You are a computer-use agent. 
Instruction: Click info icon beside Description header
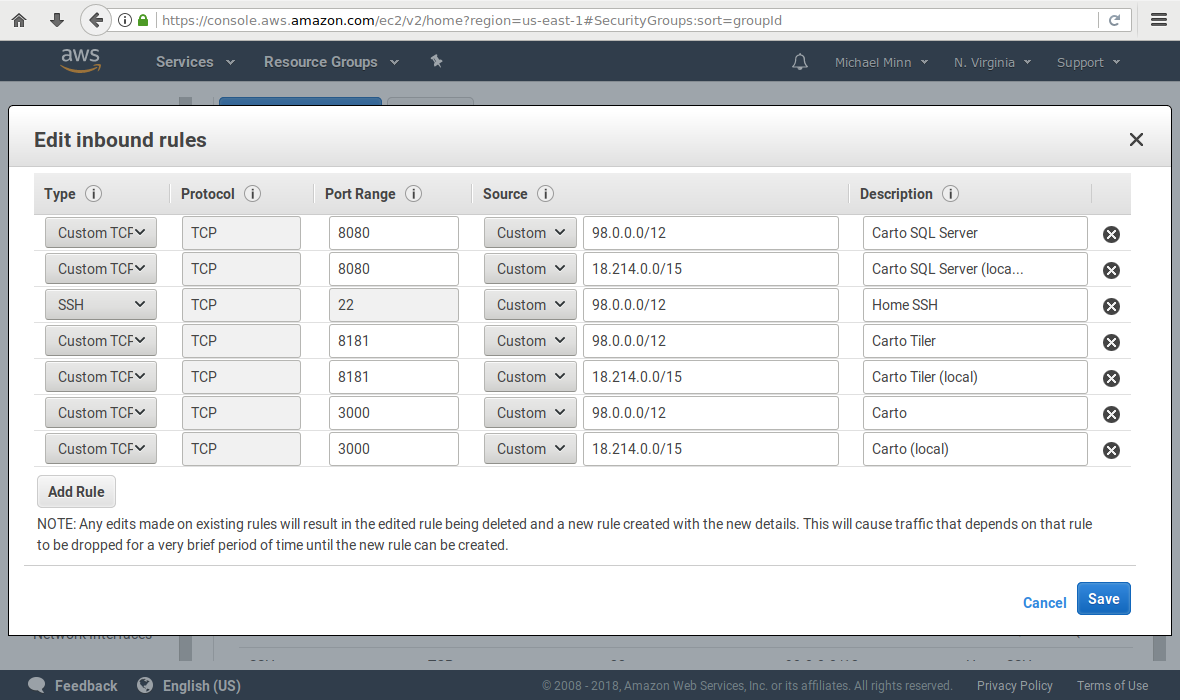tap(950, 194)
